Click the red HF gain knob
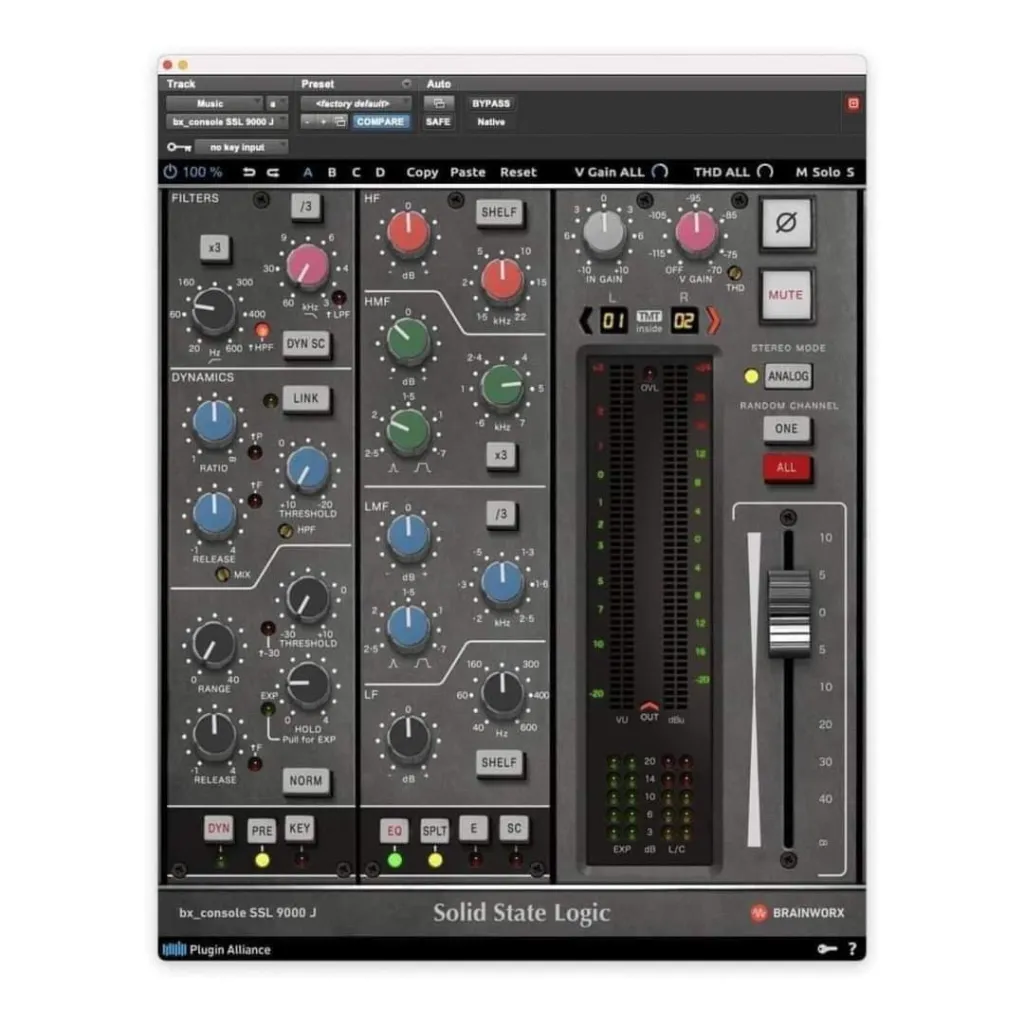Screen dimensions: 1024x1024 (408, 233)
